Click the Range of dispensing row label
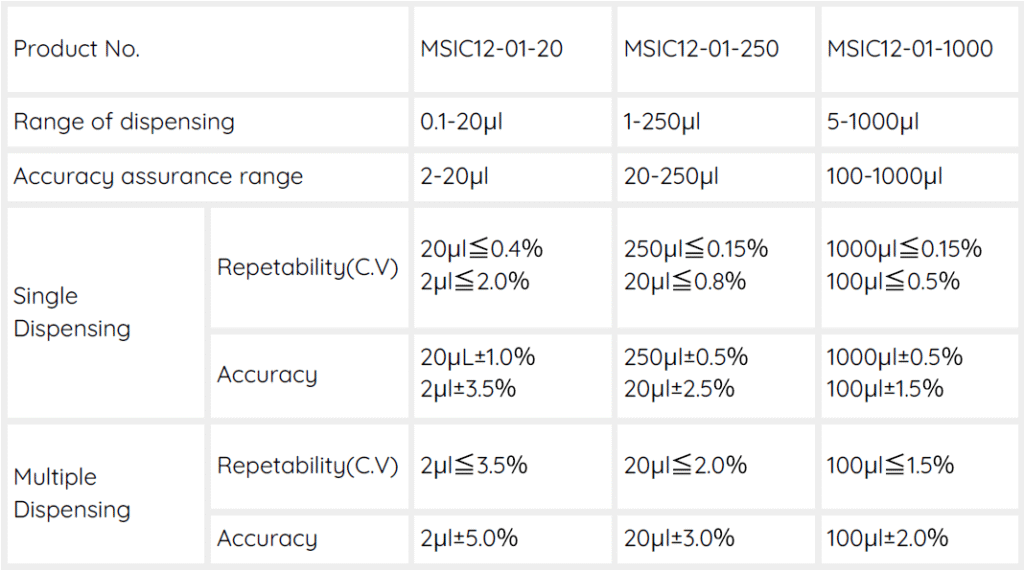1024x571 pixels. 124,122
